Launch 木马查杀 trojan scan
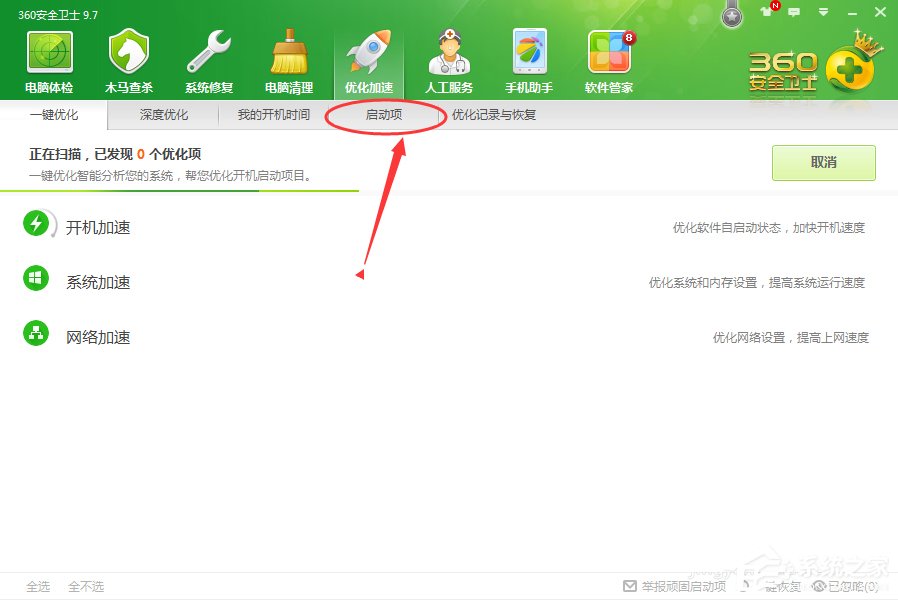Viewport: 898px width, 600px height. 128,58
